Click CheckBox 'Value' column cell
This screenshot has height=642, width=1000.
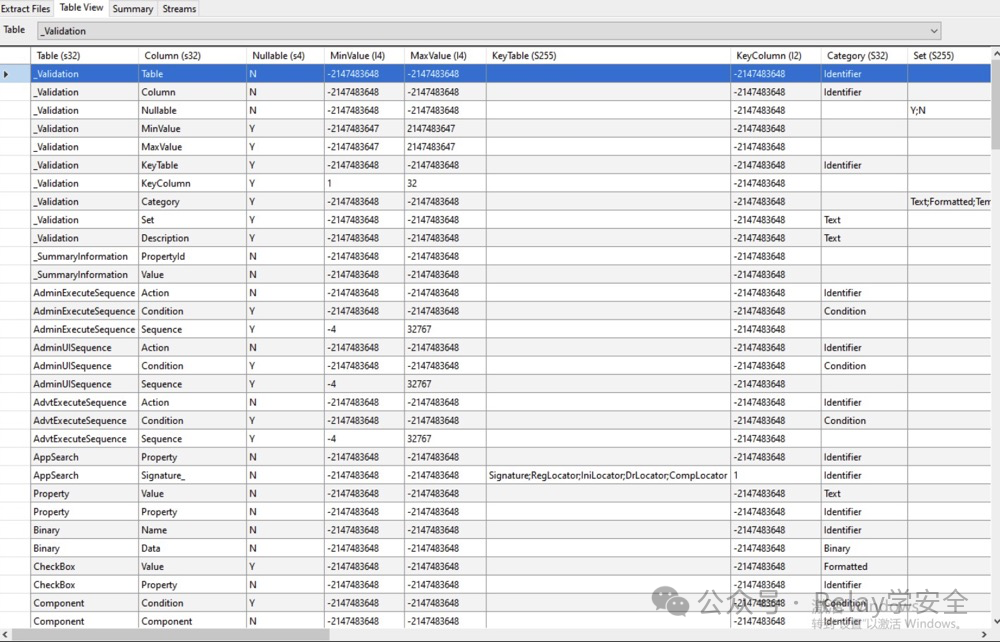click(x=192, y=567)
